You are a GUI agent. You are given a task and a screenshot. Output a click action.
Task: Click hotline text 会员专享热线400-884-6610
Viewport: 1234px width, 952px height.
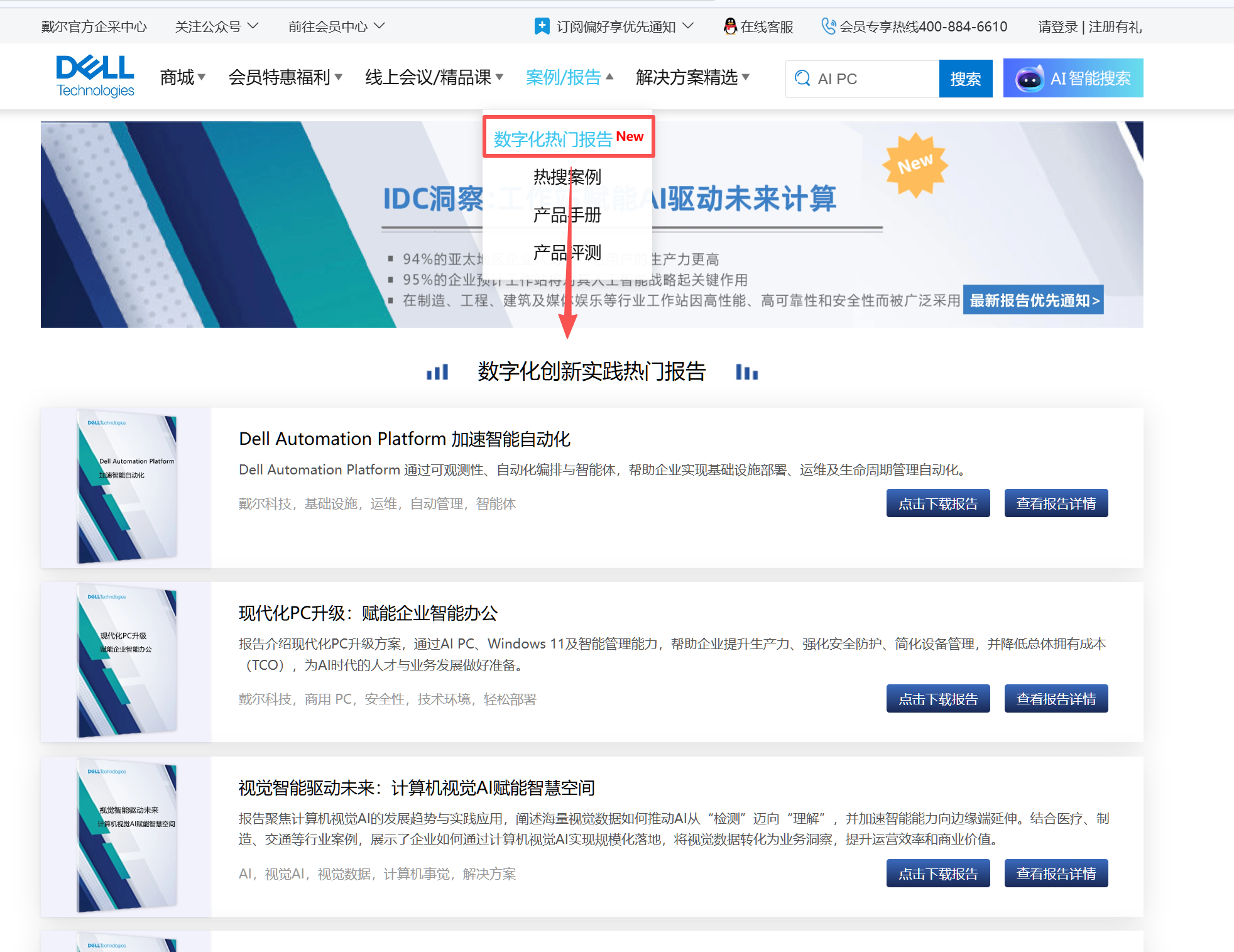coord(924,26)
